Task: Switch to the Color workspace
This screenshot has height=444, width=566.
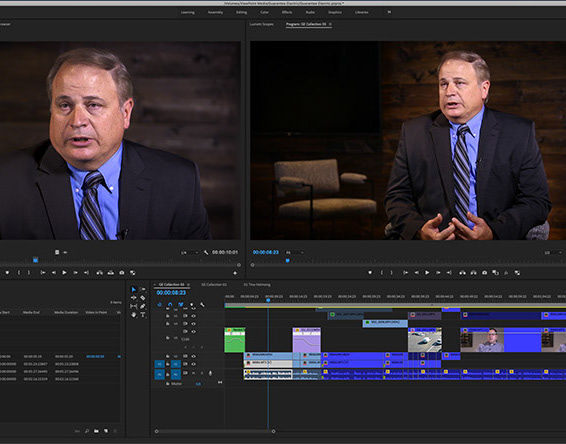Action: (264, 12)
